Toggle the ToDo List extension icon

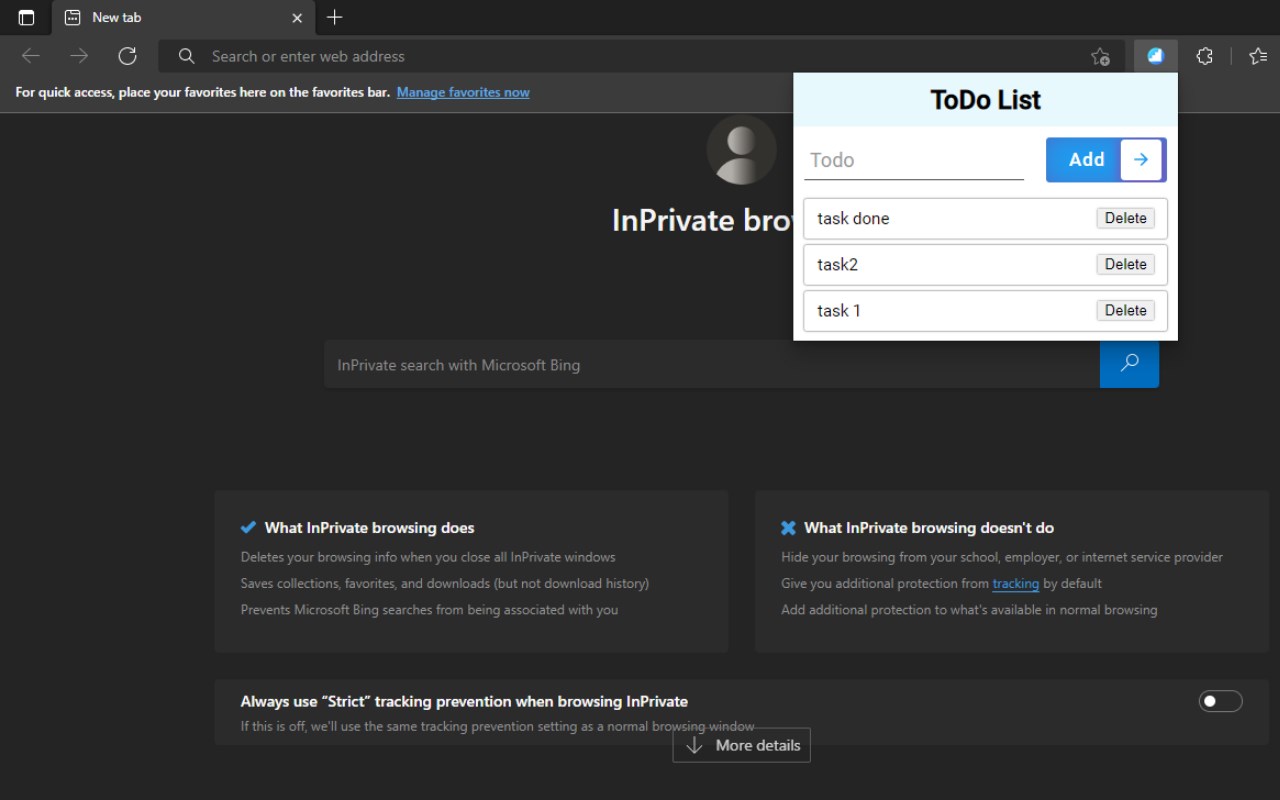(x=1156, y=56)
